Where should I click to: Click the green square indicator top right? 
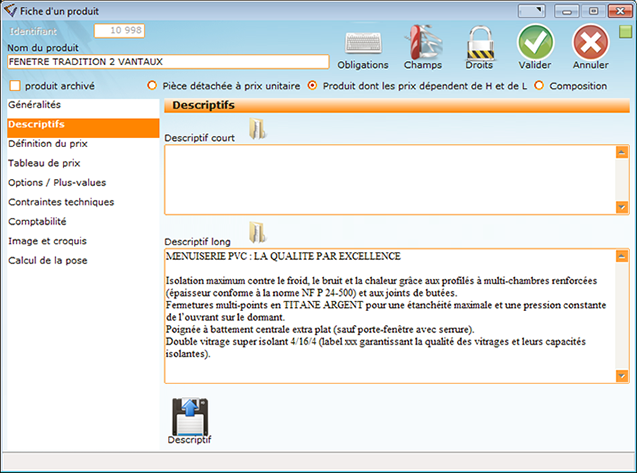pyautogui.click(x=625, y=32)
